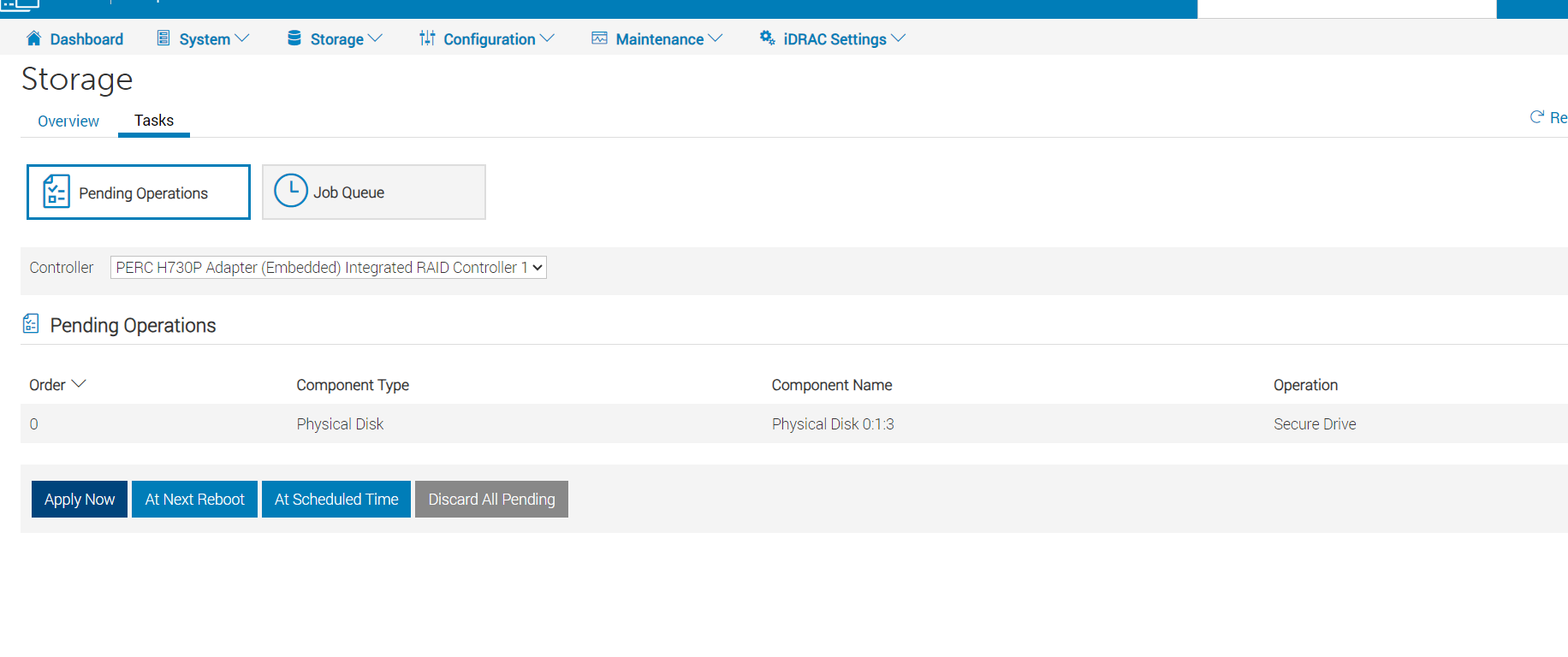This screenshot has height=657, width=1568.
Task: Select the Tasks tab
Action: pos(154,121)
